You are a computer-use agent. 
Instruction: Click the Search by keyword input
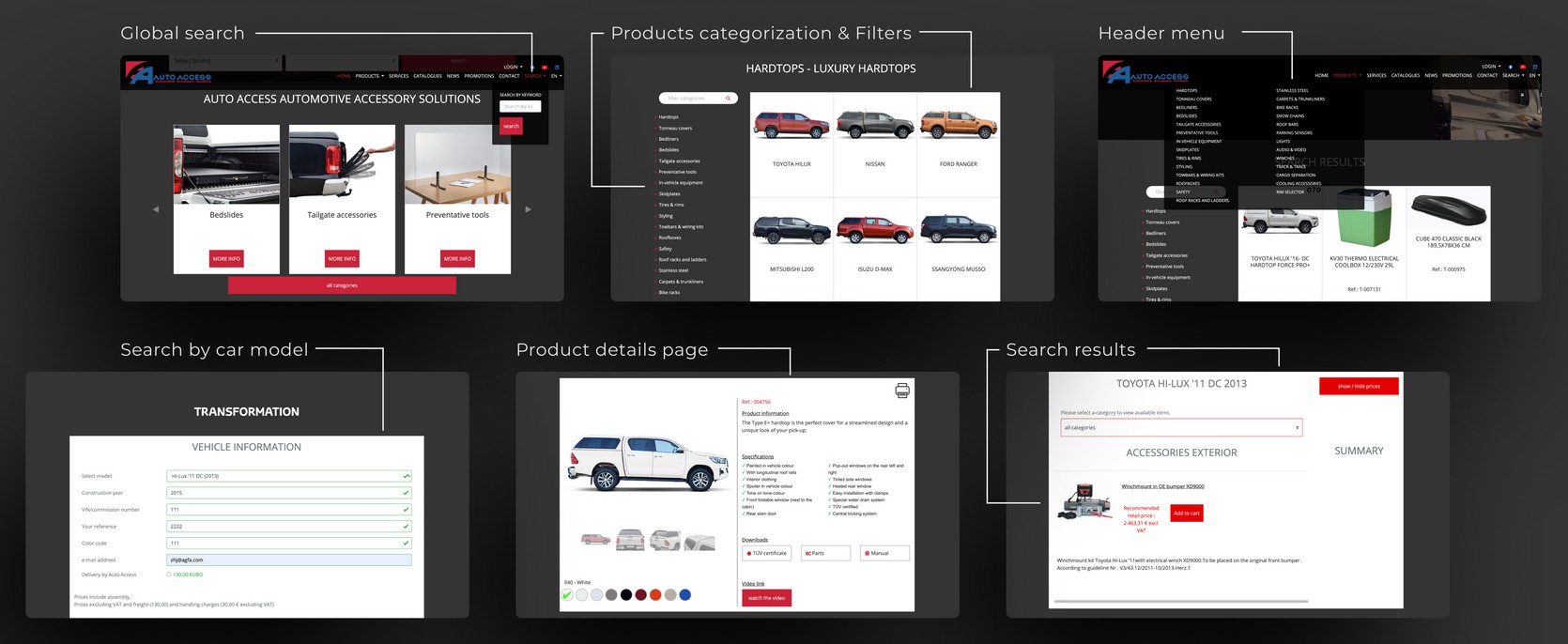tap(520, 106)
